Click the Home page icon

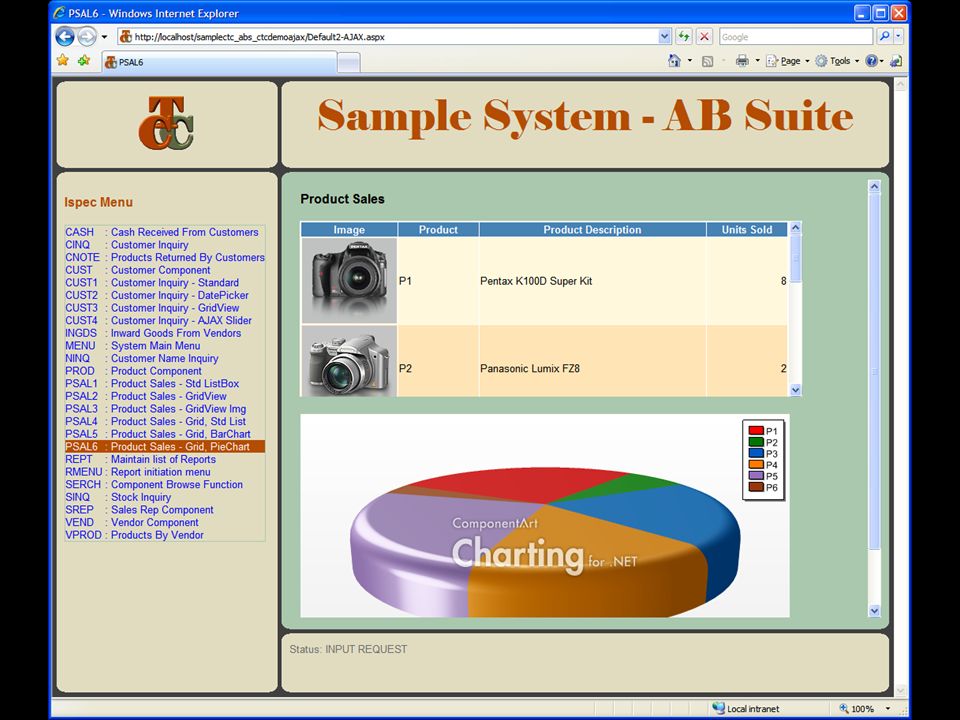pos(674,61)
